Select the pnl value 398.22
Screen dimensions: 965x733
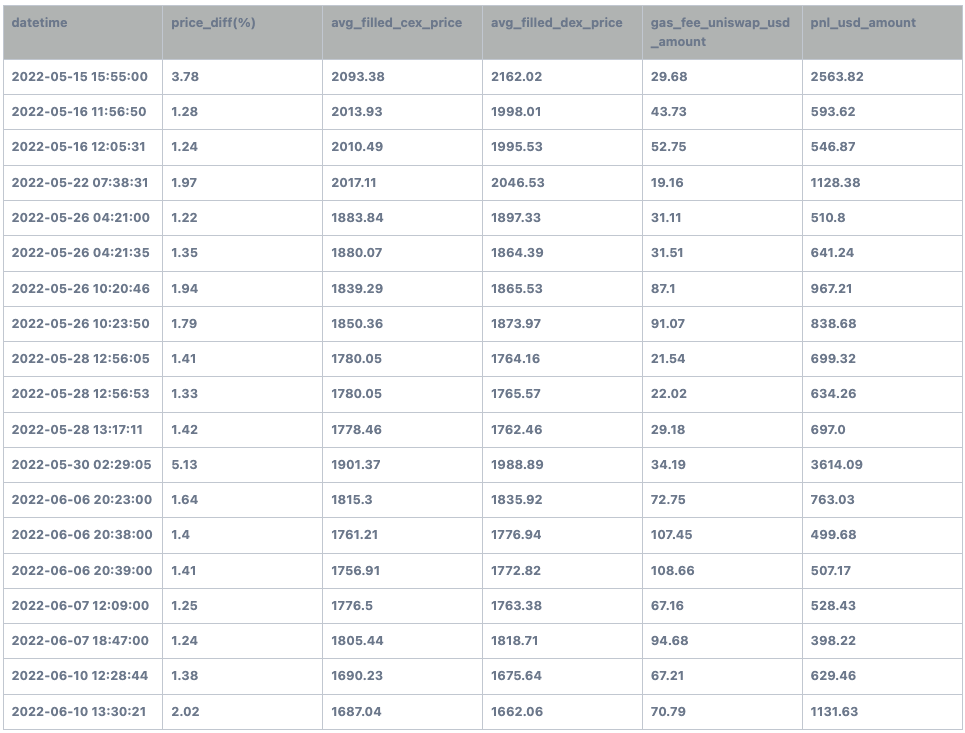tap(828, 640)
